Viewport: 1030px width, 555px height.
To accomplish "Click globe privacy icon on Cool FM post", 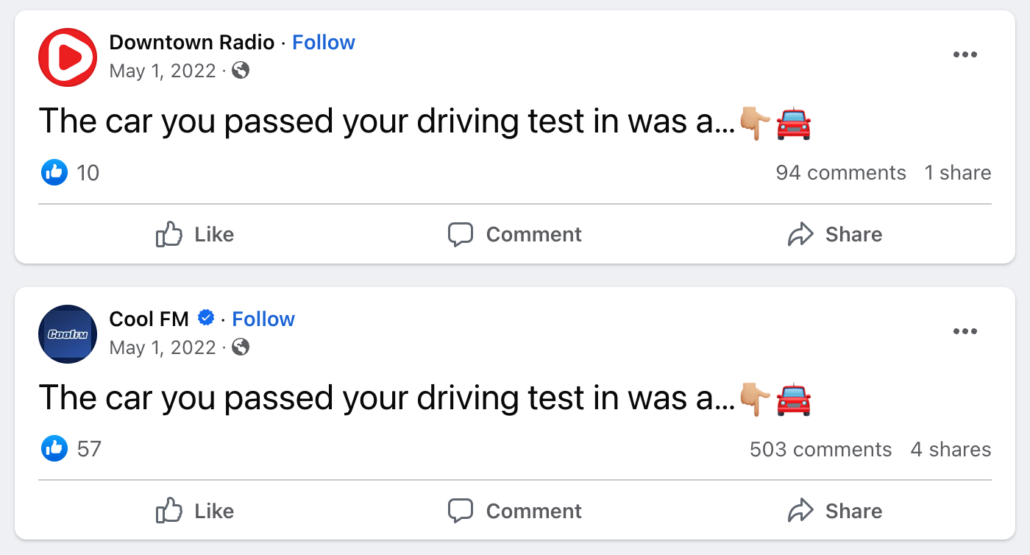I will coord(240,348).
